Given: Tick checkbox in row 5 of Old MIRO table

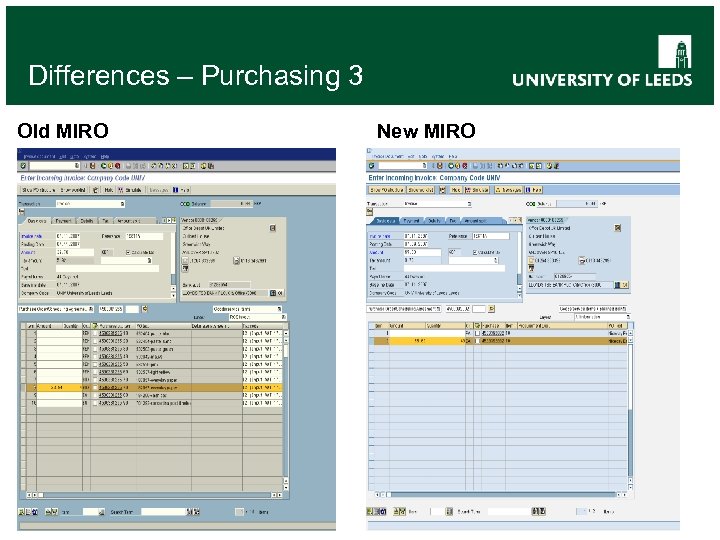Looking at the screenshot, I should point(95,365).
